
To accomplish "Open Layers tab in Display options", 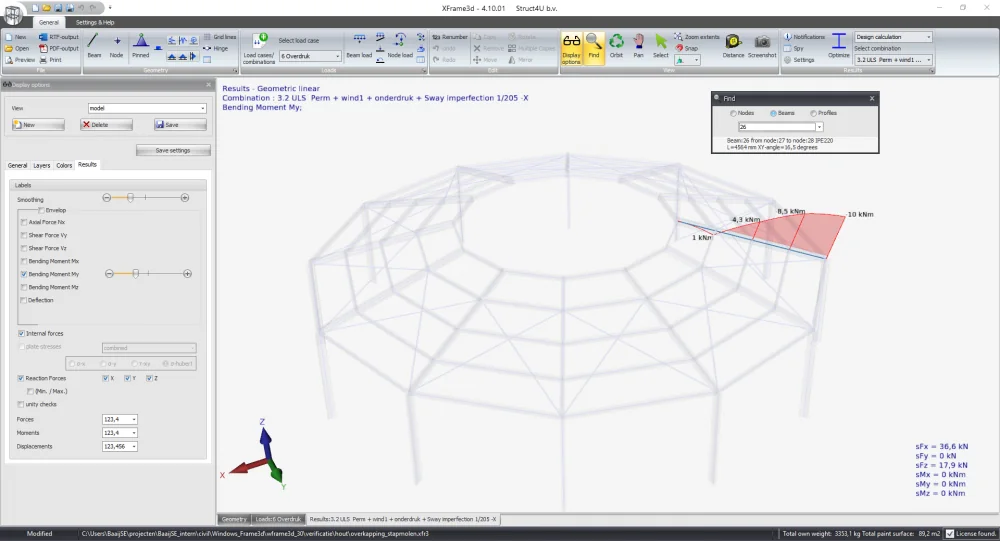I will [x=41, y=165].
